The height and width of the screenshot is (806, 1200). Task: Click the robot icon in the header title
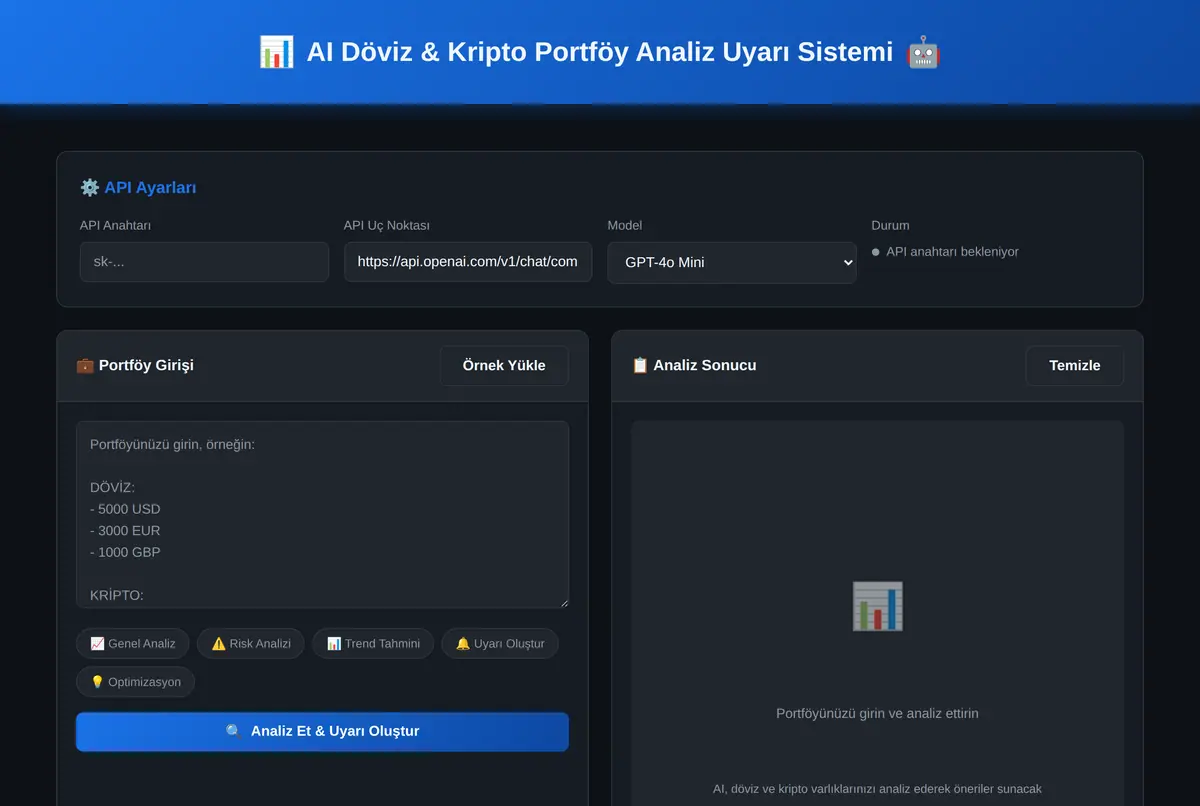(x=923, y=52)
